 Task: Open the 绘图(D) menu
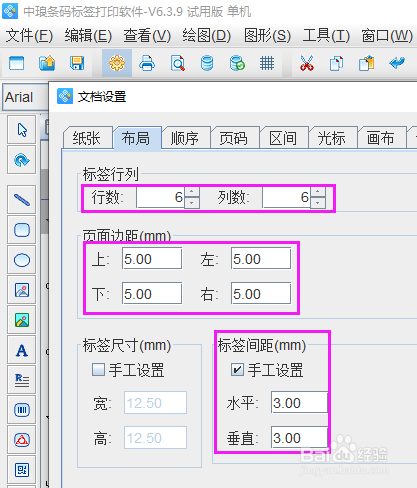(x=207, y=35)
